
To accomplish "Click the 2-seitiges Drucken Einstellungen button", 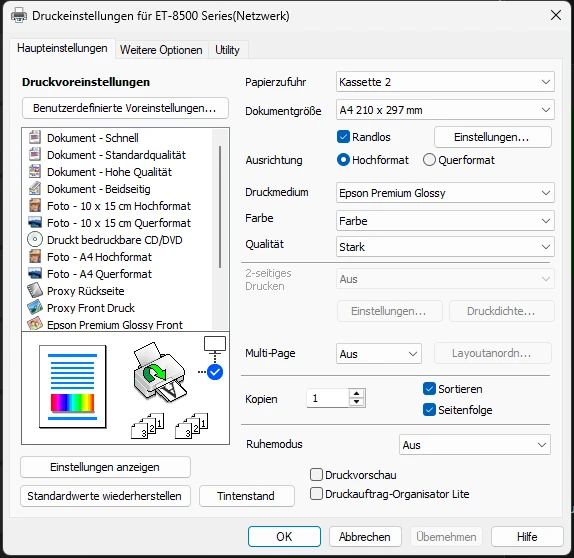I will pos(390,311).
